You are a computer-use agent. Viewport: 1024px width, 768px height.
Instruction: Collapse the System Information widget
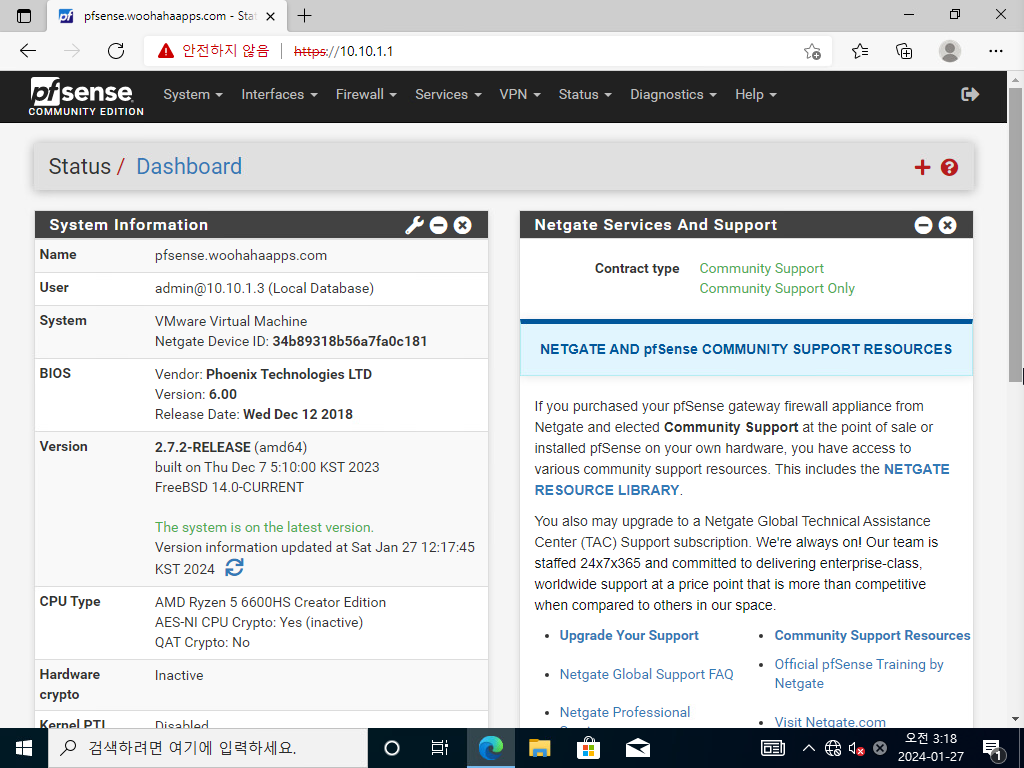coord(439,225)
